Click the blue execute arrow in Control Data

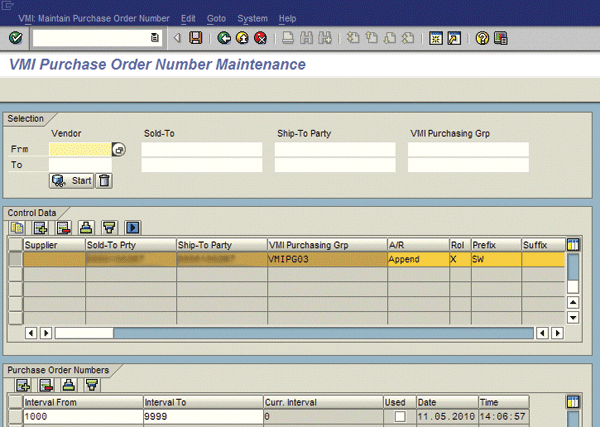coord(132,228)
